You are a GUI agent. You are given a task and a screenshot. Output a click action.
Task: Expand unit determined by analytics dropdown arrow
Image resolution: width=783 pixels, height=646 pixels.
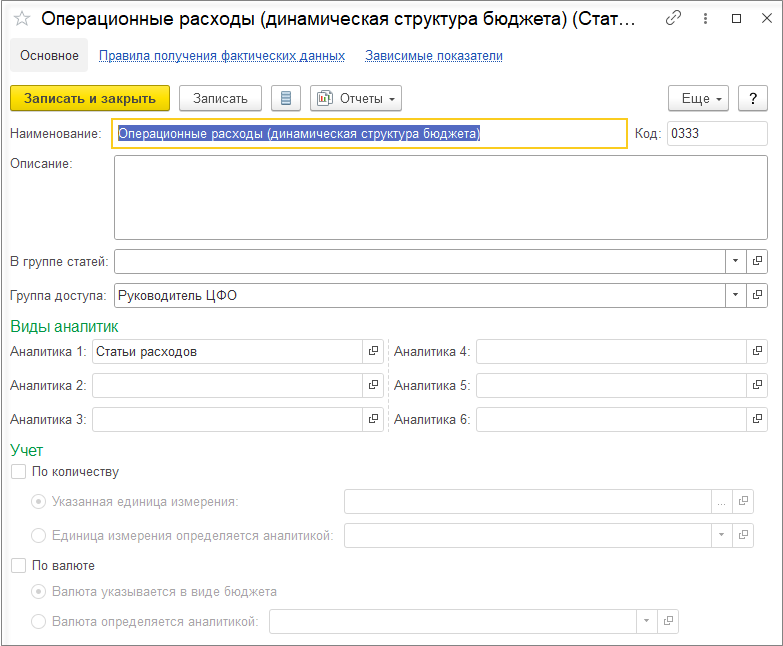click(x=722, y=535)
